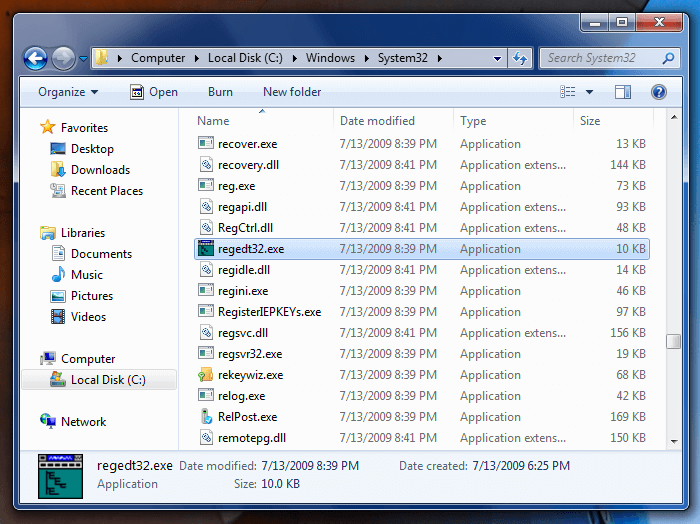Screen dimensions: 700x524
Task: Click the RelPost.exe file icon
Action: pos(206,416)
